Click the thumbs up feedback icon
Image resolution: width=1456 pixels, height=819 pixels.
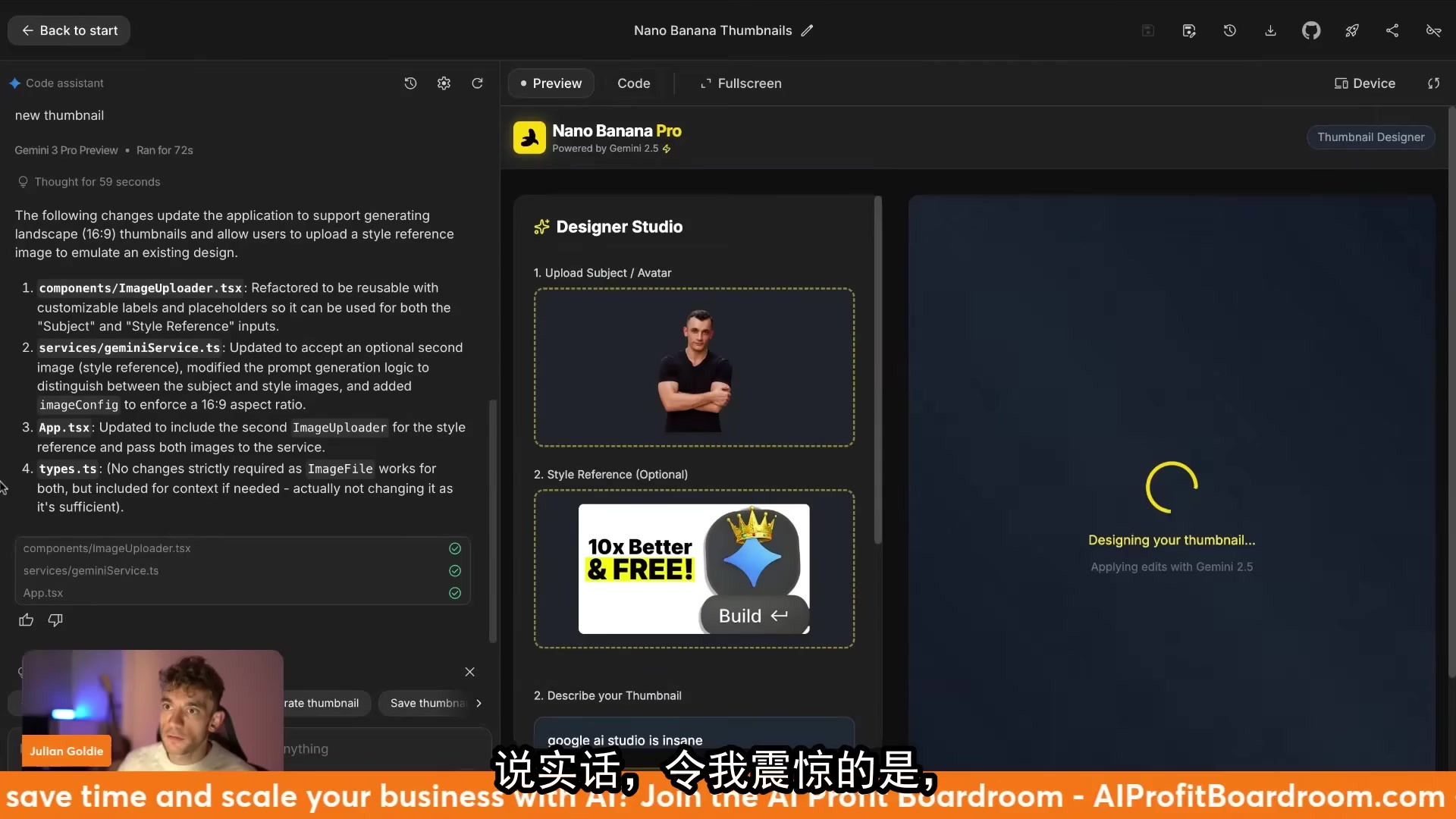tap(27, 620)
